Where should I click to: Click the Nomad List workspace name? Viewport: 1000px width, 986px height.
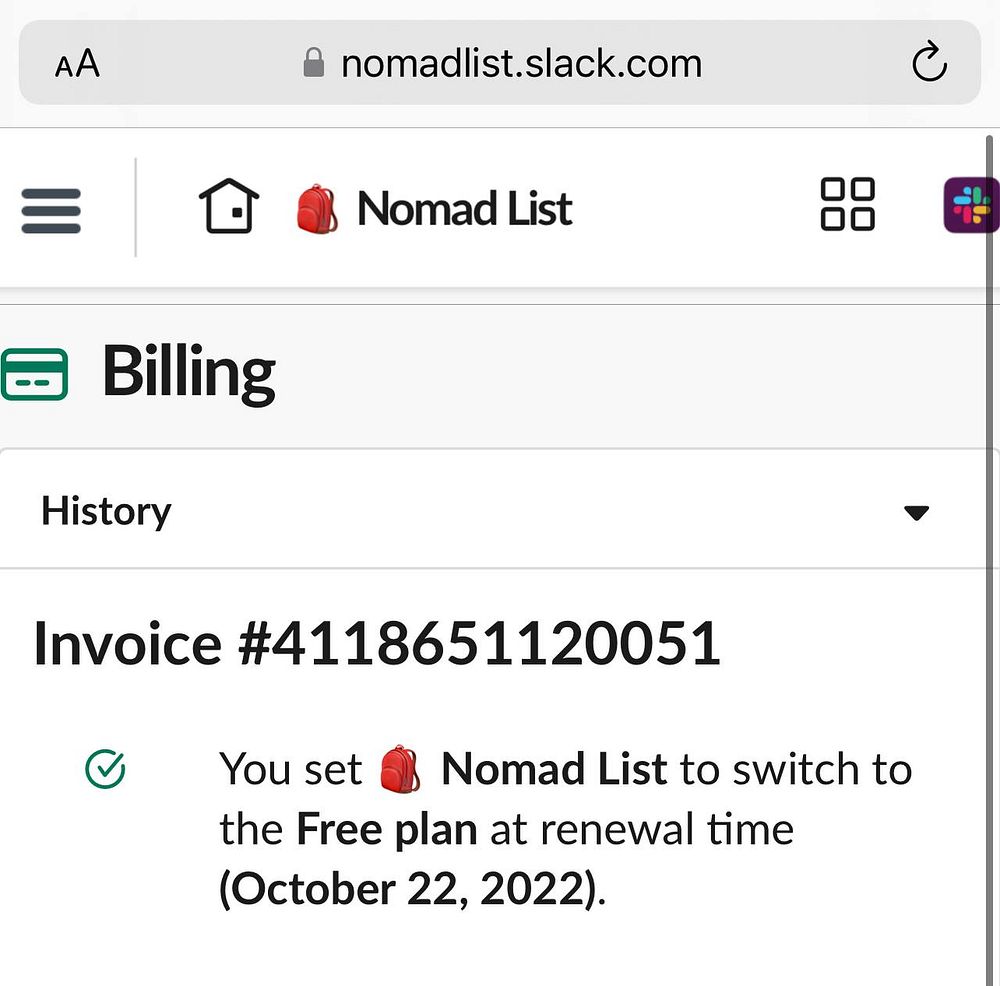point(464,209)
